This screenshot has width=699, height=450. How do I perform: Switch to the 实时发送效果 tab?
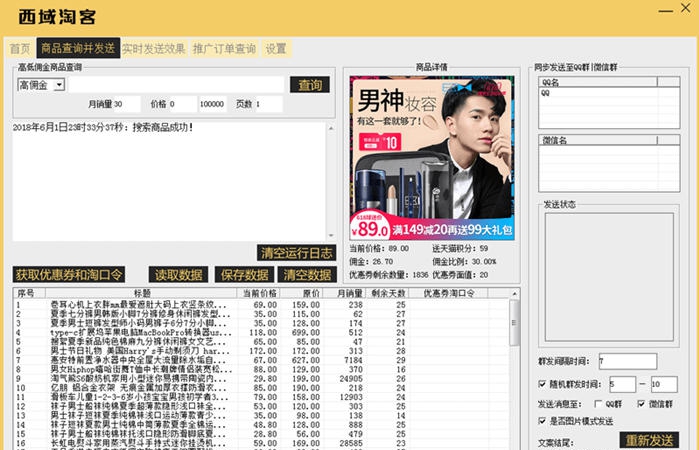(x=154, y=48)
